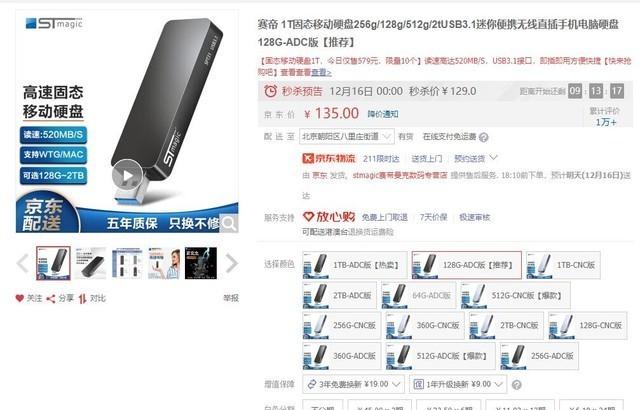Select the second product thumbnail

pos(91,263)
